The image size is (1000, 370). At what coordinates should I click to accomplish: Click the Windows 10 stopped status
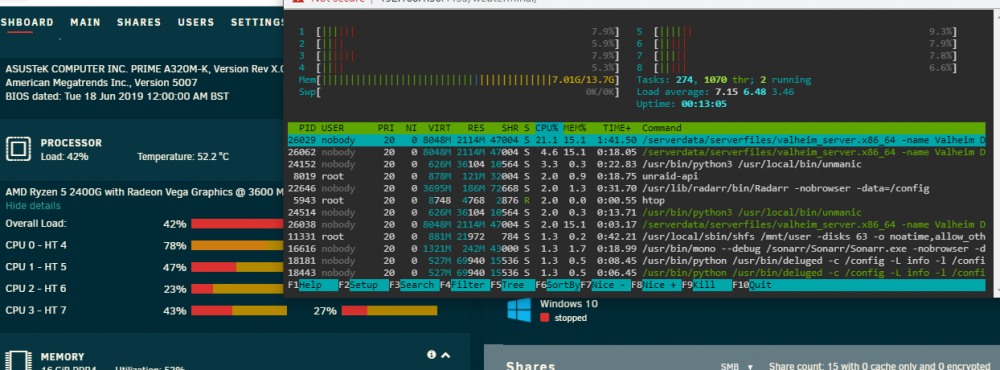coord(563,318)
